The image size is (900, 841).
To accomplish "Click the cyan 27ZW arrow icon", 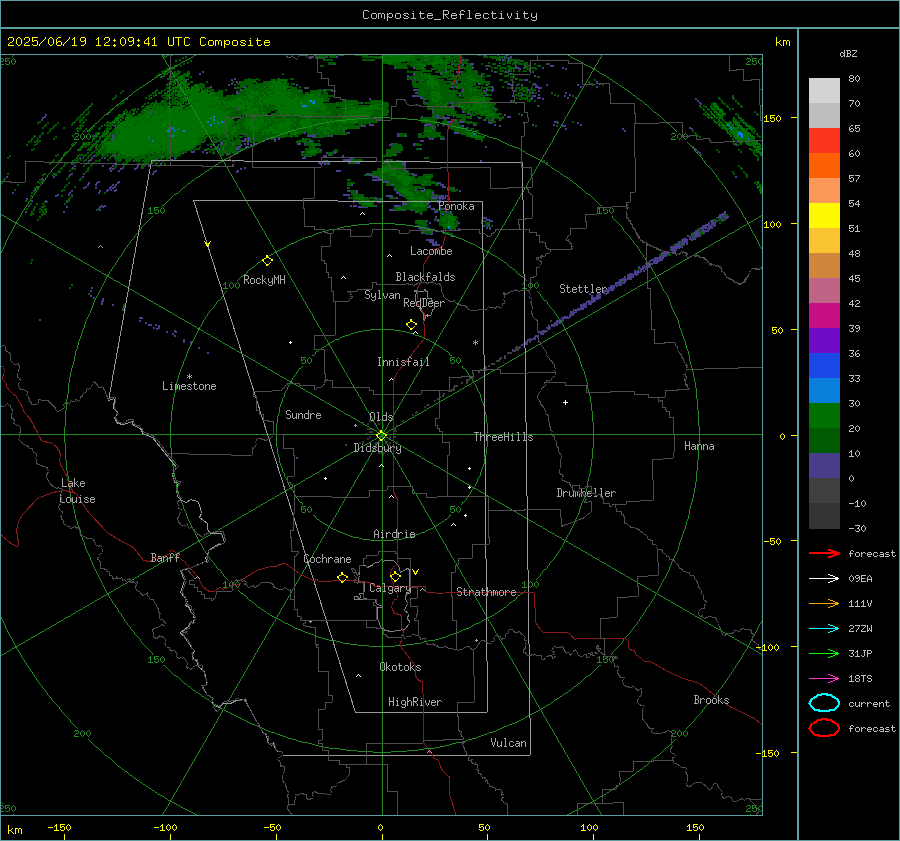I will click(x=824, y=629).
